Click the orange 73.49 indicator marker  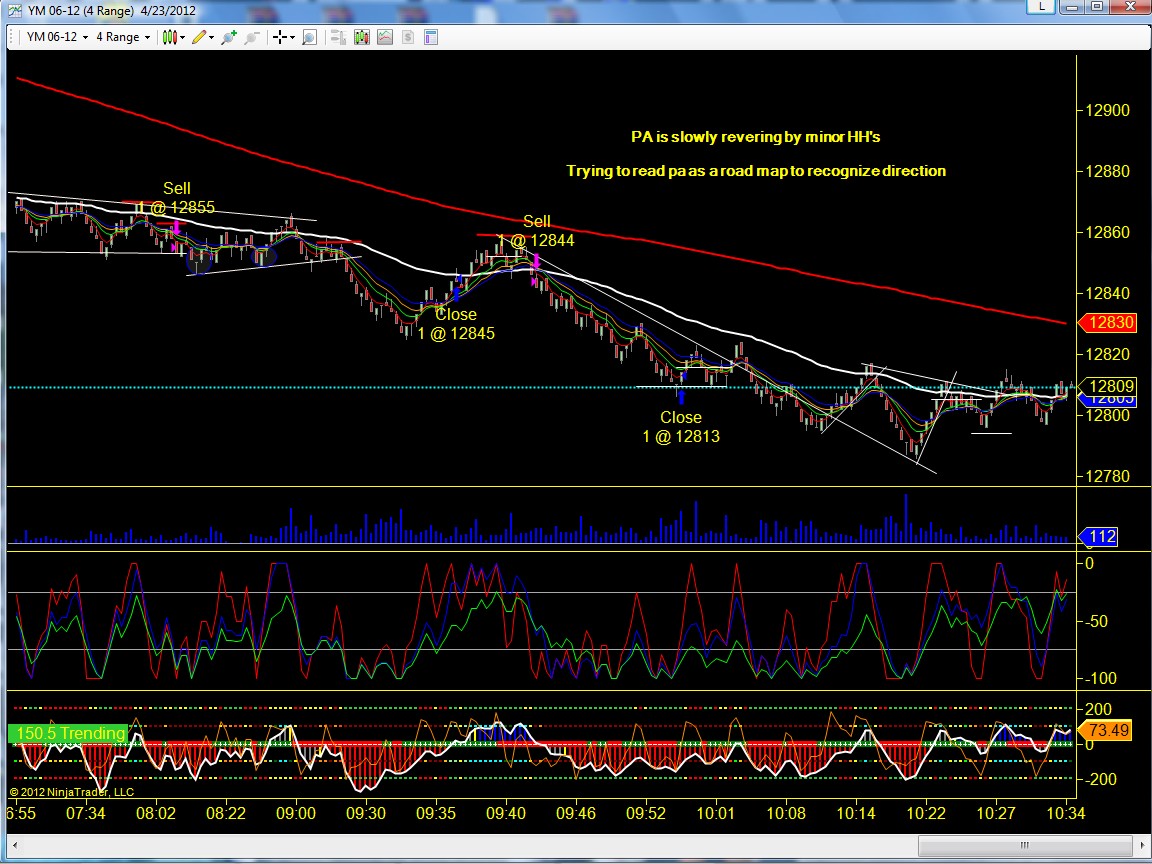[1104, 730]
